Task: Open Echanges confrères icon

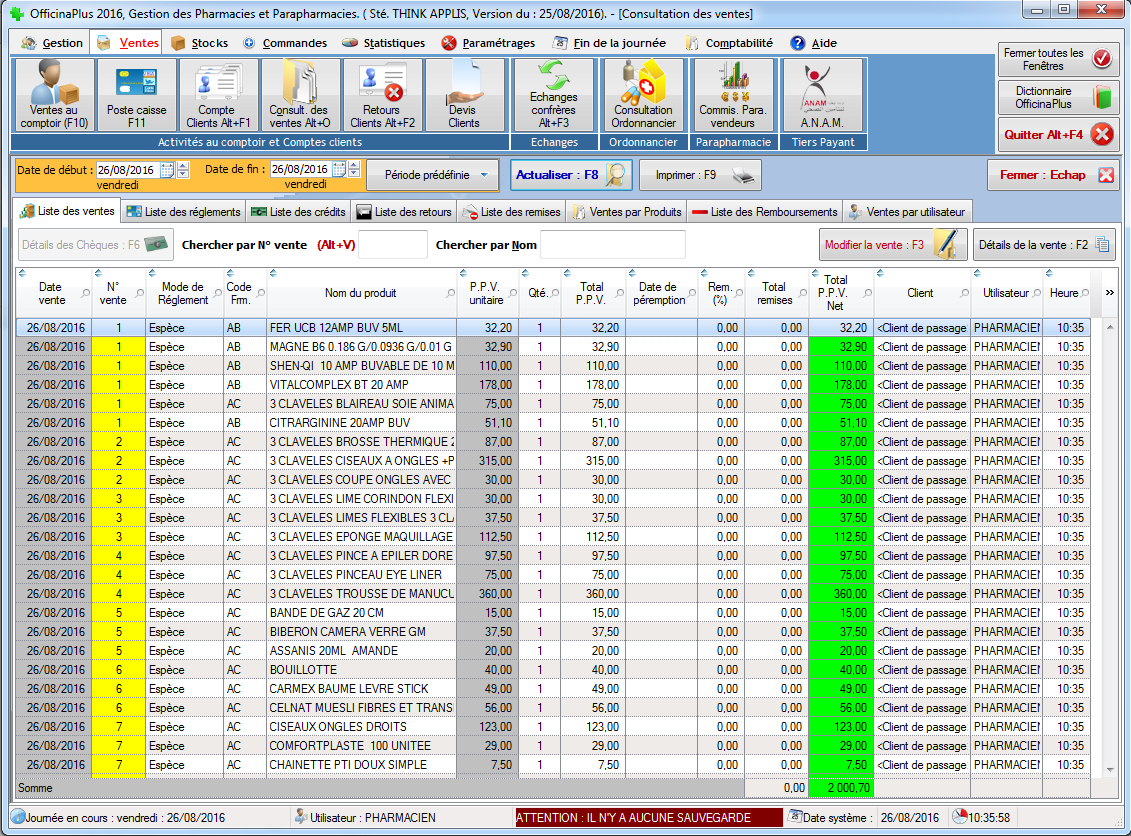Action: (x=553, y=95)
